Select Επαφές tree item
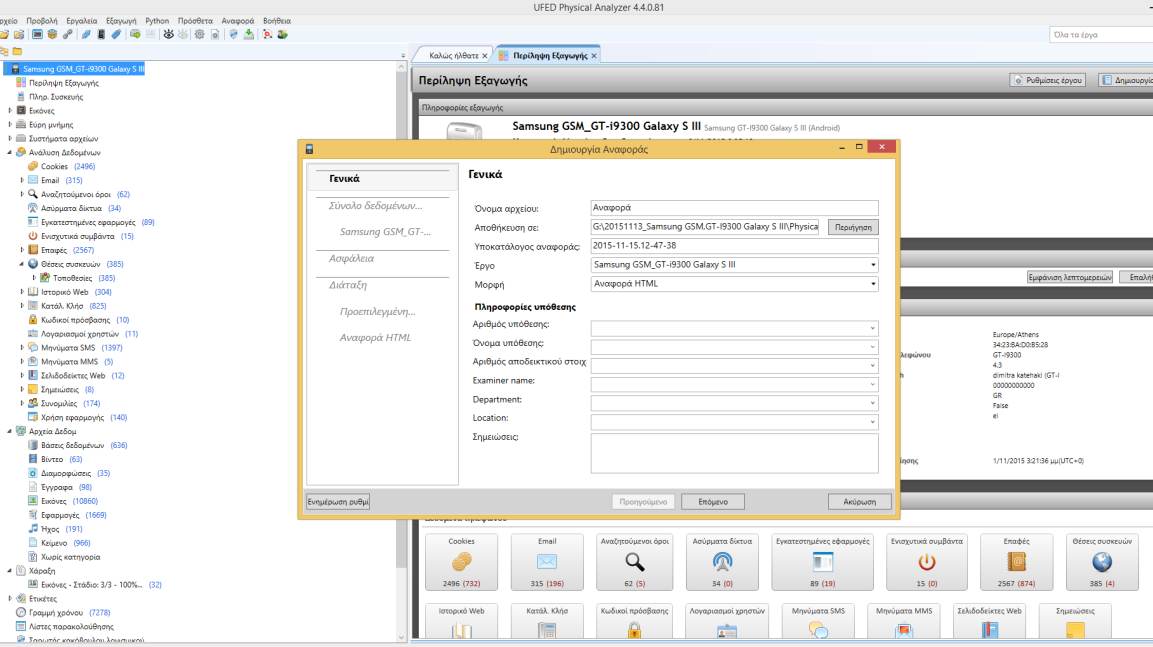This screenshot has width=1153, height=647. point(54,250)
